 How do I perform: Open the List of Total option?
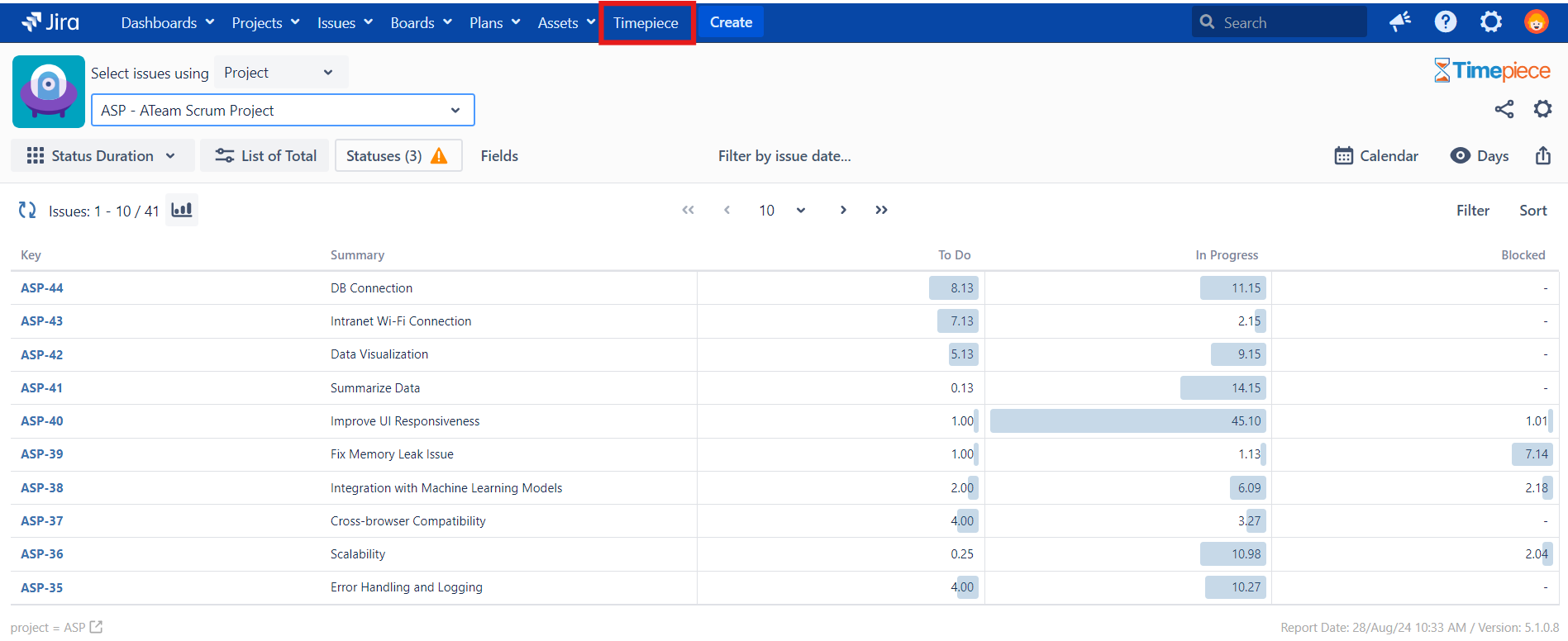pyautogui.click(x=265, y=156)
